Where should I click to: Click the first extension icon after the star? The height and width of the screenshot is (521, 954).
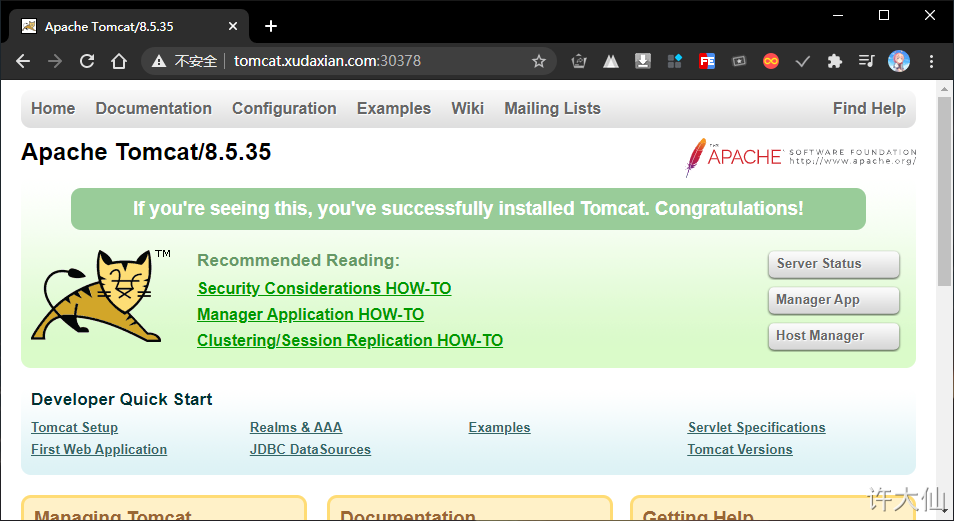click(579, 61)
